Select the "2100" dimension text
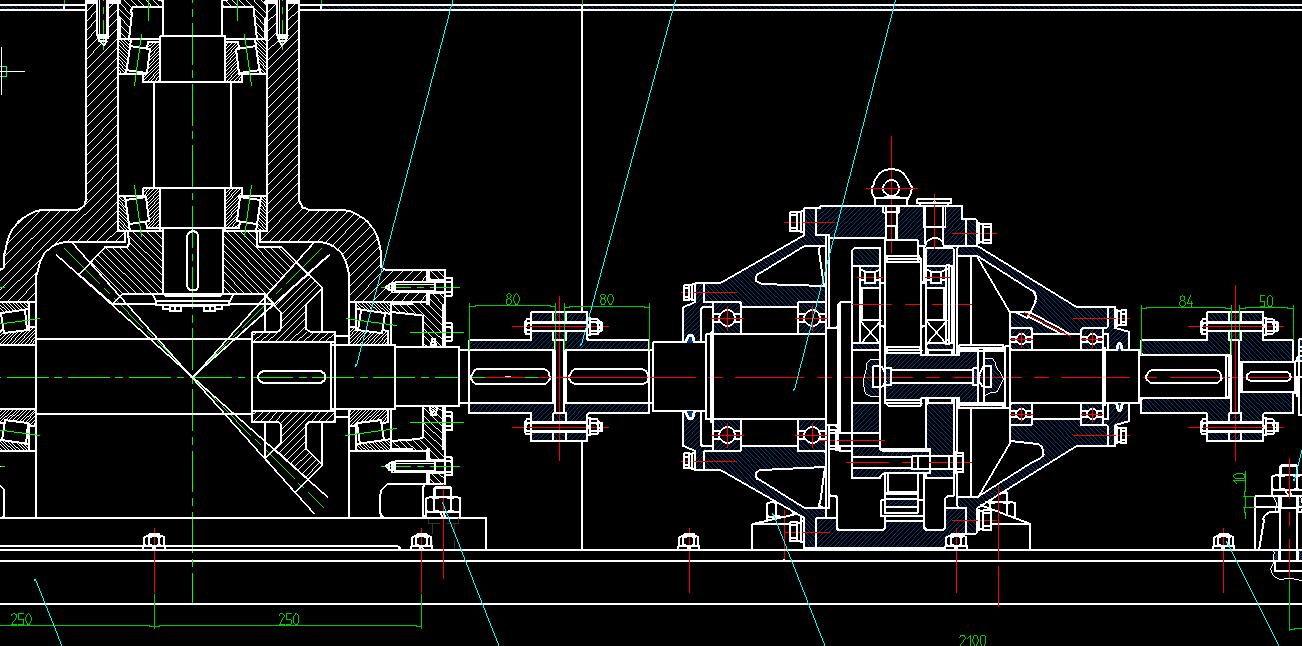Viewport: 1302px width, 646px height. pyautogui.click(x=972, y=640)
